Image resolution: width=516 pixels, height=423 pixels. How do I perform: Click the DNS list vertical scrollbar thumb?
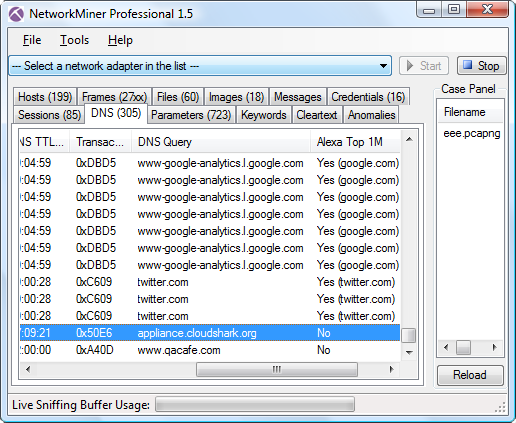point(409,335)
